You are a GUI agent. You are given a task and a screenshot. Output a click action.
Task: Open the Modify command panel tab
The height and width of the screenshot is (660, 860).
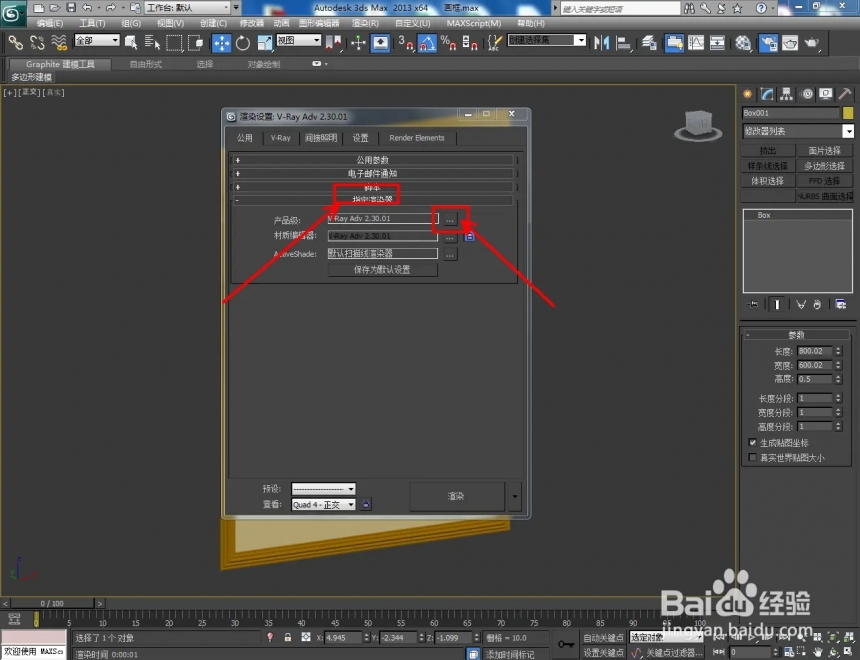point(767,94)
